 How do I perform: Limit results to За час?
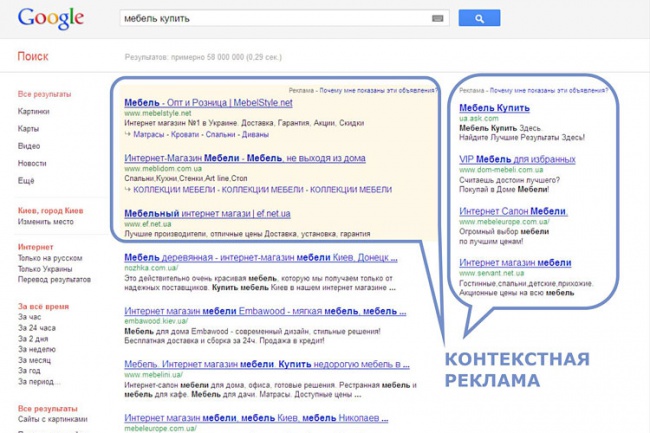(29, 317)
